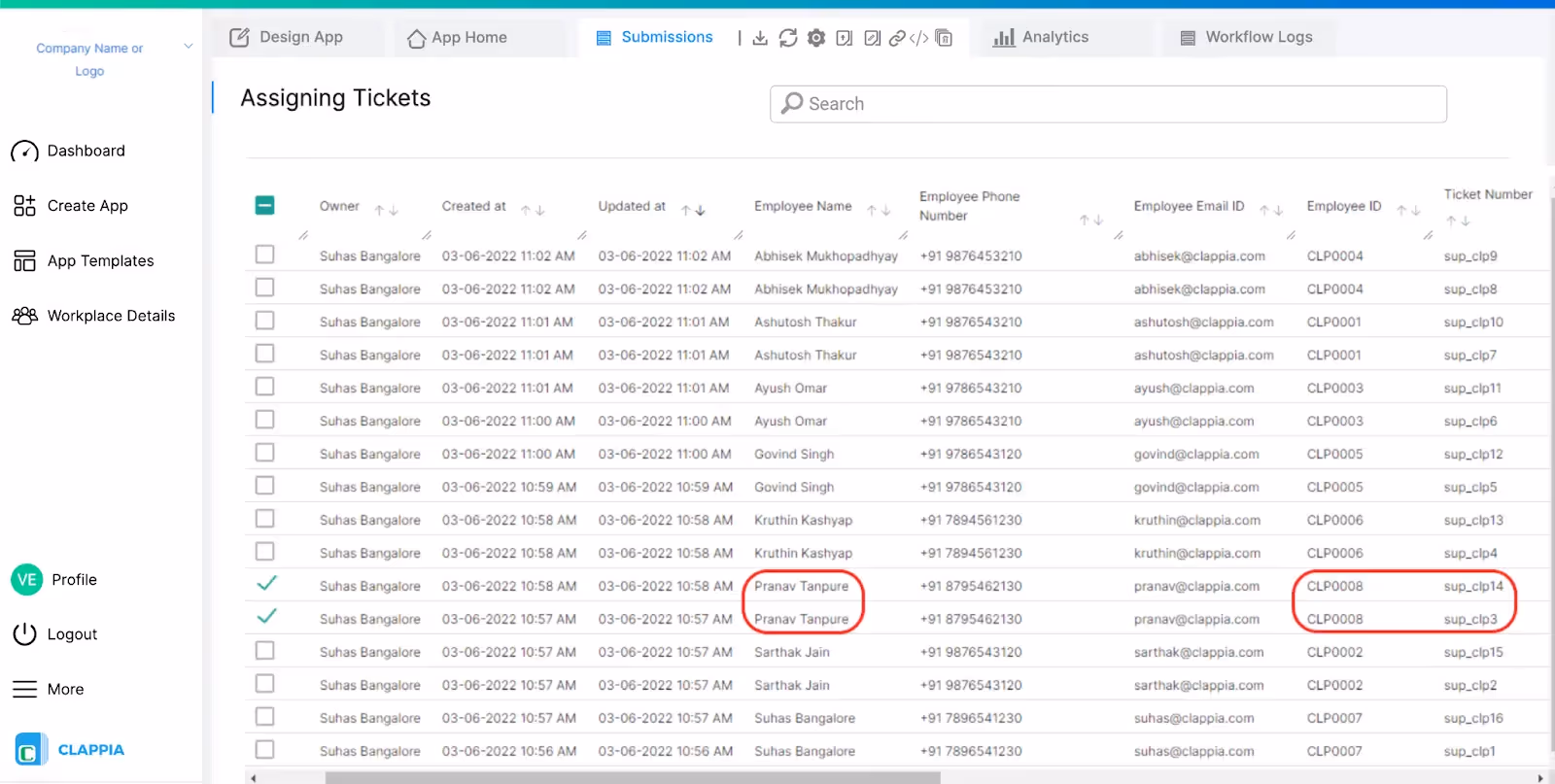Image resolution: width=1555 pixels, height=784 pixels.
Task: Sort by the Ticket Number column arrows
Action: click(x=1458, y=222)
